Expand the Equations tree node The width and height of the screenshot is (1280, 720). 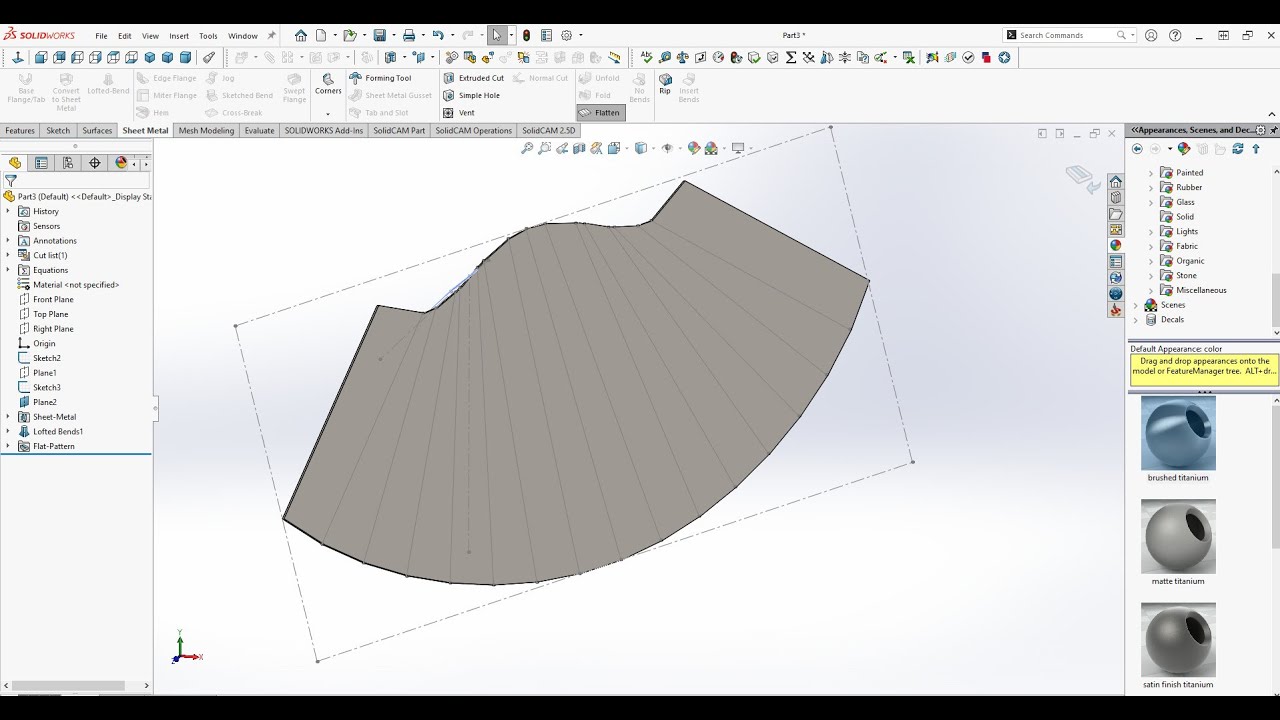[x=8, y=270]
